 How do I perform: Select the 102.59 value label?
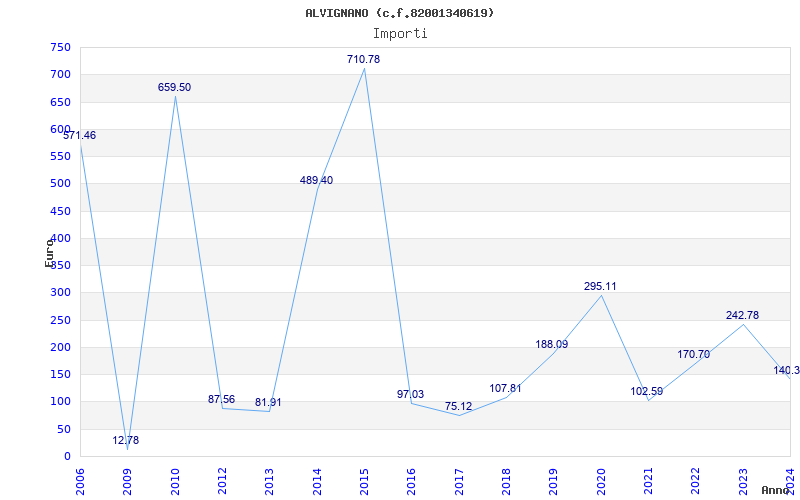point(647,391)
